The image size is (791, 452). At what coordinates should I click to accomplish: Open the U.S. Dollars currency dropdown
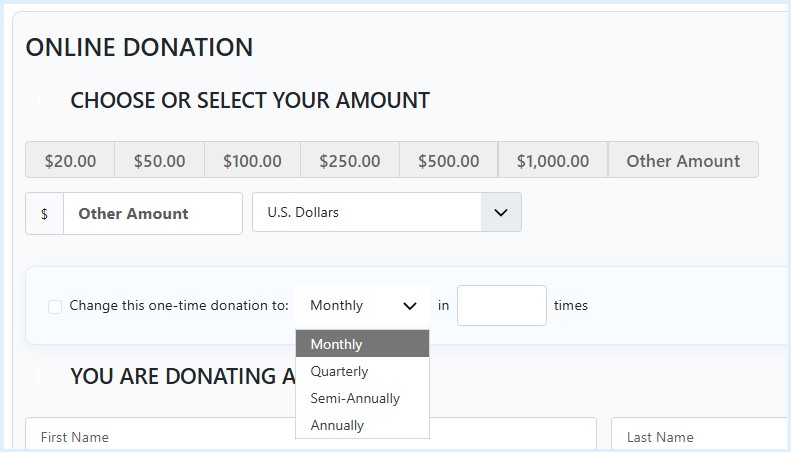pyautogui.click(x=386, y=212)
